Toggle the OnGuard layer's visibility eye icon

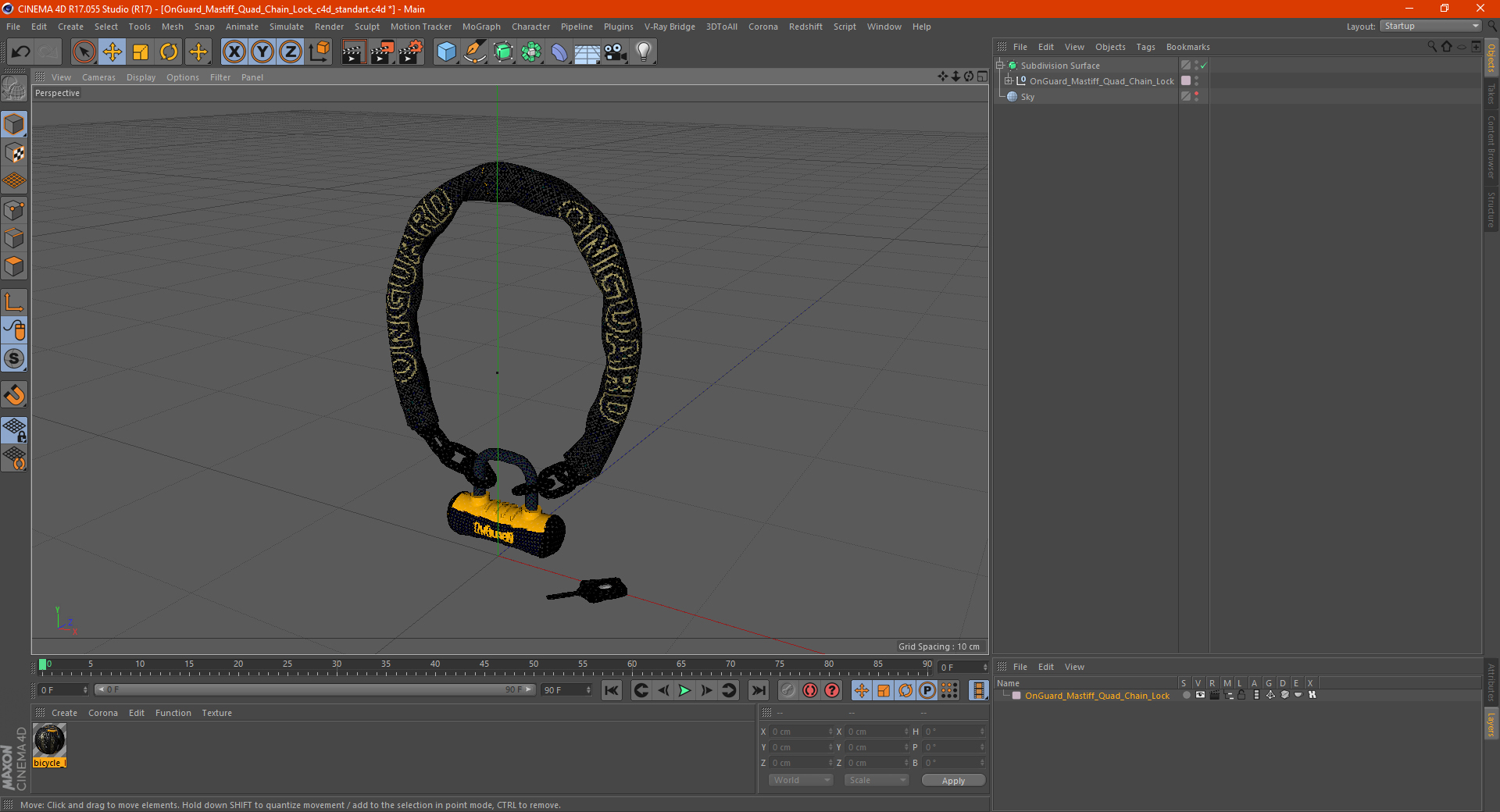pos(1200,695)
